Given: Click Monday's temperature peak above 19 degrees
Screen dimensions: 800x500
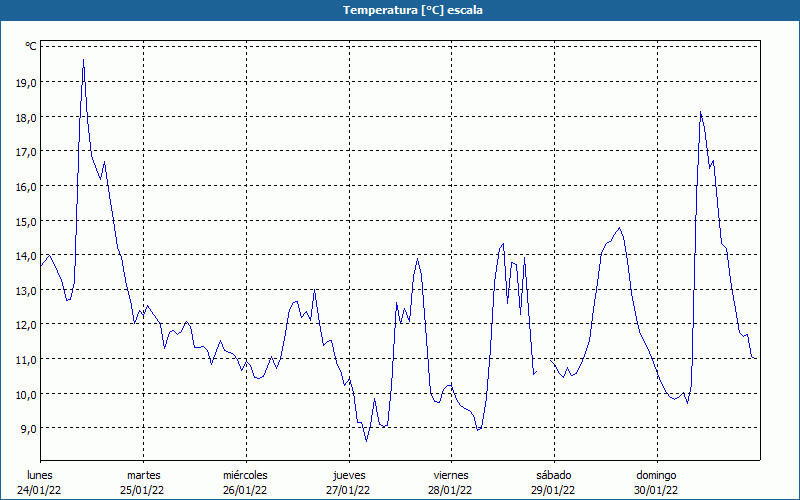Looking at the screenshot, I should click(x=84, y=60).
